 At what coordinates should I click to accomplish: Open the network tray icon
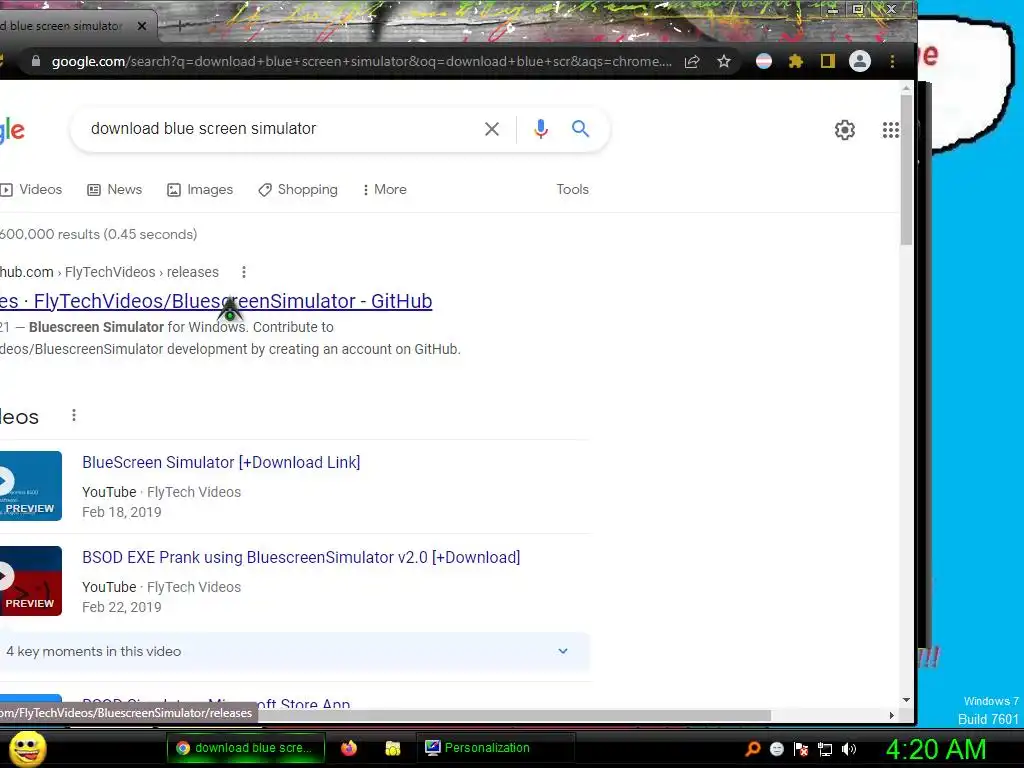click(825, 749)
